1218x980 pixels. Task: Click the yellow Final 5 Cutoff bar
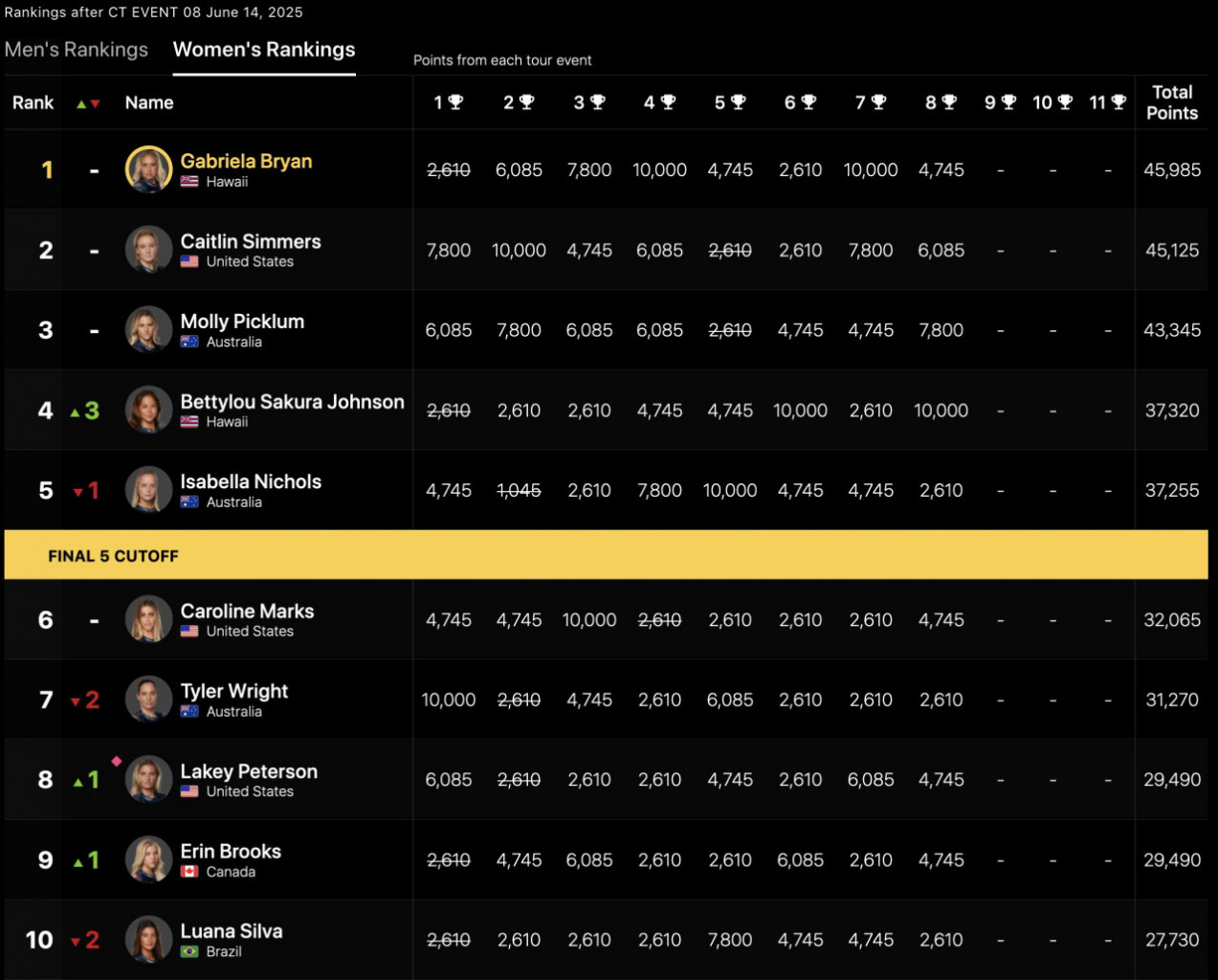[606, 555]
